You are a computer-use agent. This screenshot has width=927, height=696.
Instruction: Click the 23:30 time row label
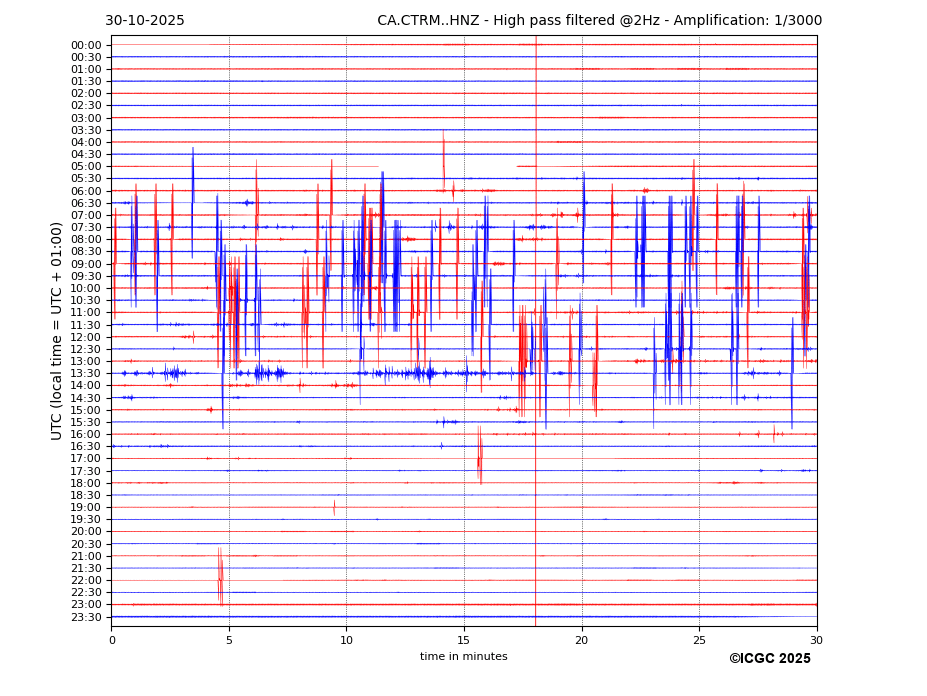pyautogui.click(x=86, y=617)
